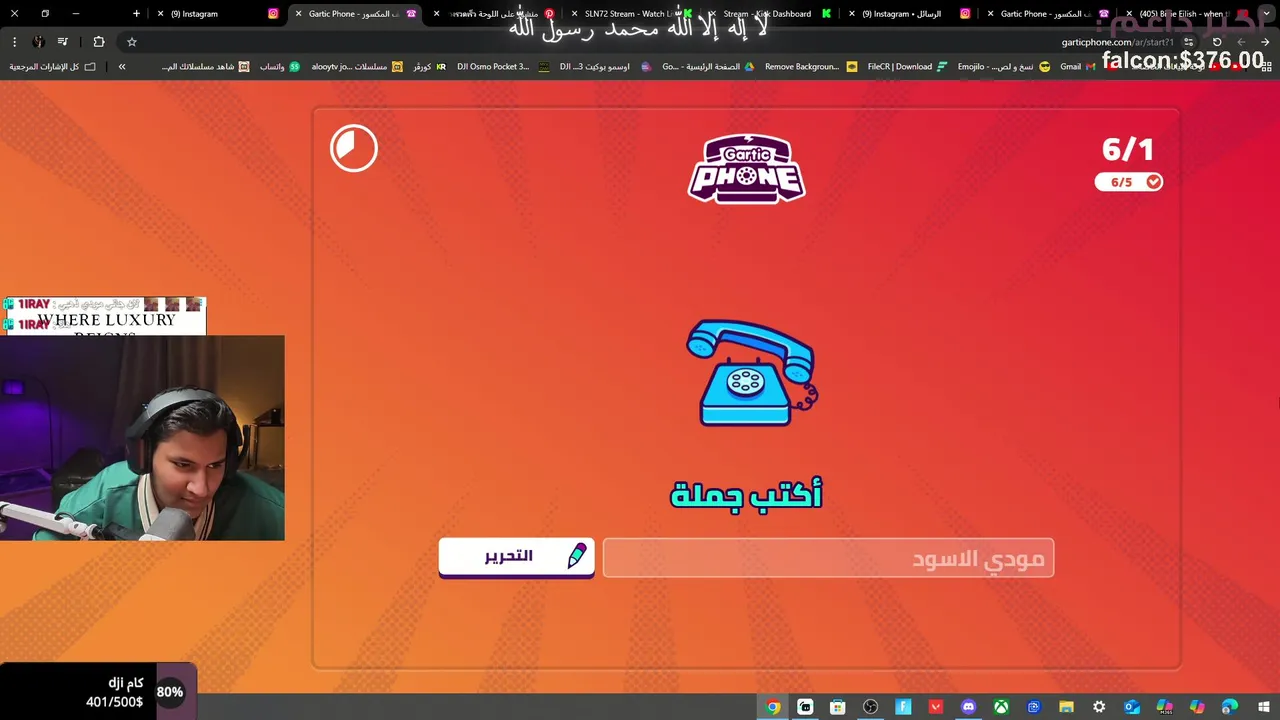
Task: Open Microsoft Store from the taskbar
Action: tap(838, 707)
